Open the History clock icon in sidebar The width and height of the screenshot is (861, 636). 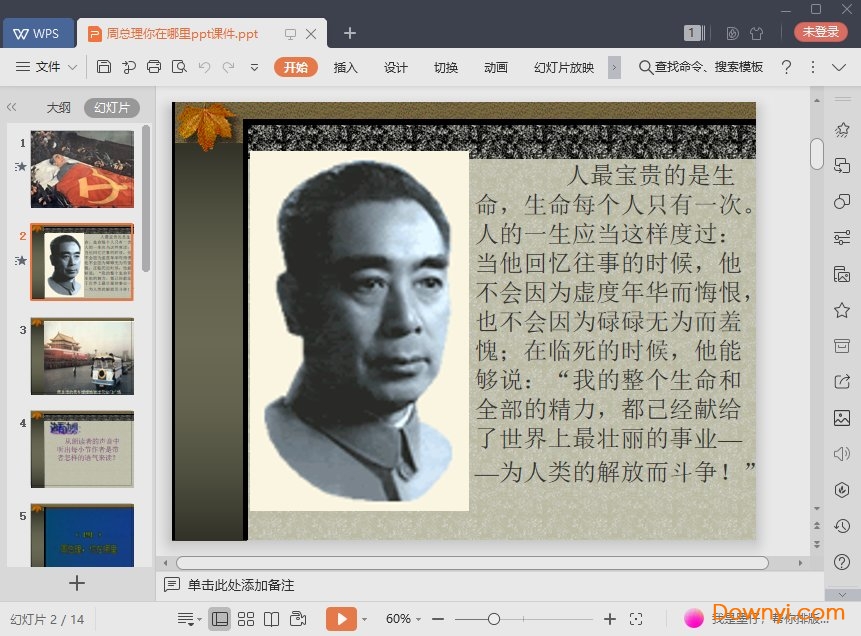tap(842, 525)
